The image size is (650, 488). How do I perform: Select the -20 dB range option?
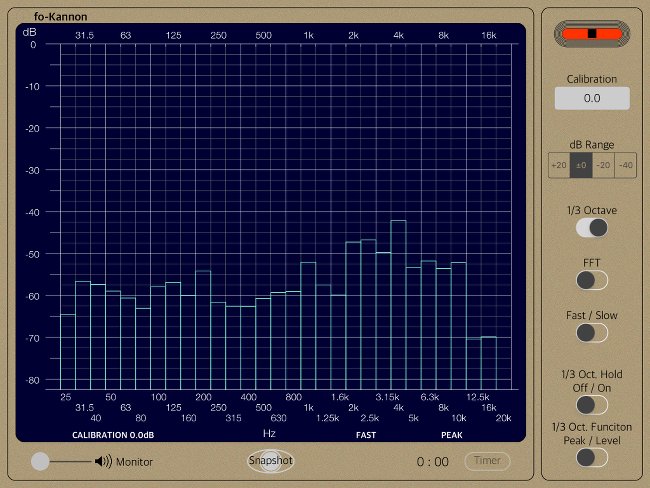[x=603, y=165]
